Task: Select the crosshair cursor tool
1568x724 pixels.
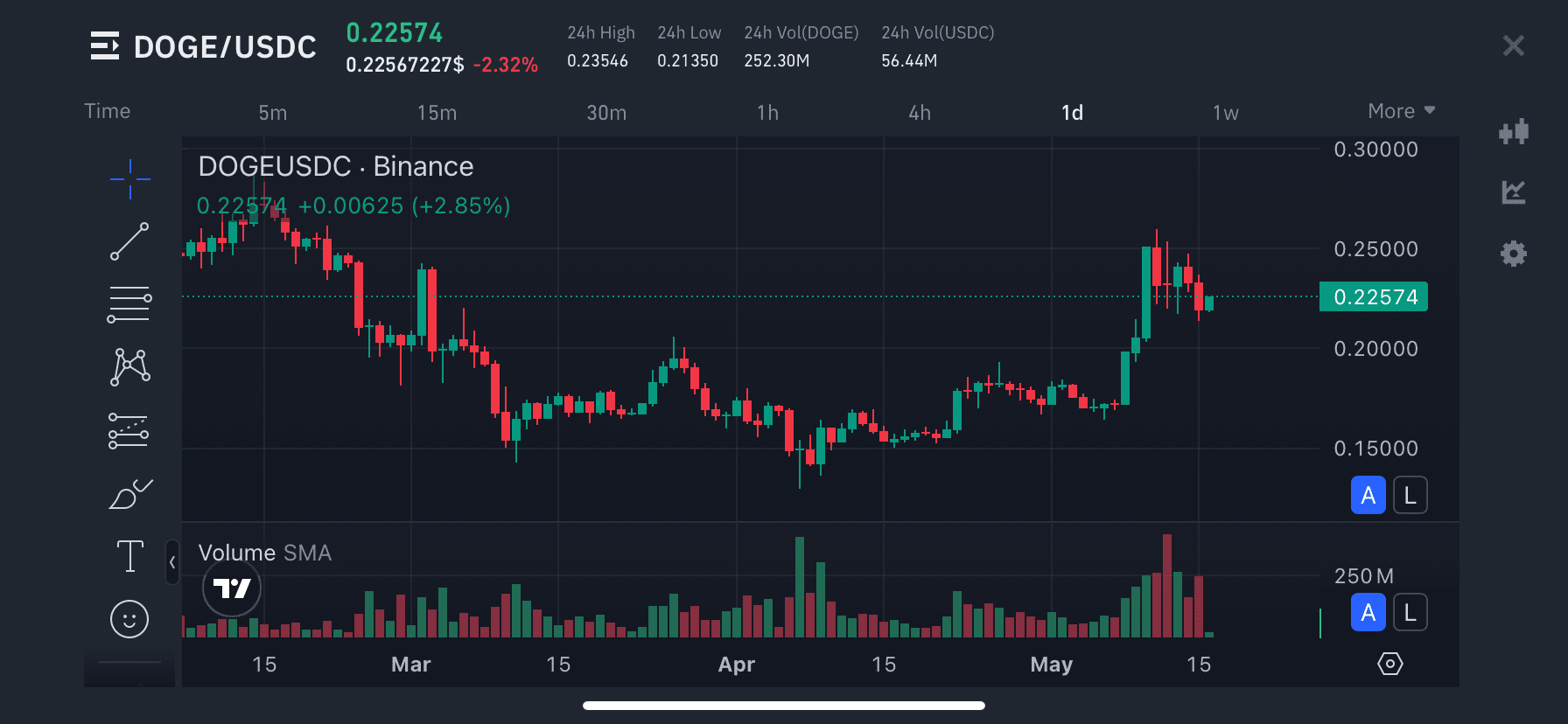Action: click(x=129, y=179)
